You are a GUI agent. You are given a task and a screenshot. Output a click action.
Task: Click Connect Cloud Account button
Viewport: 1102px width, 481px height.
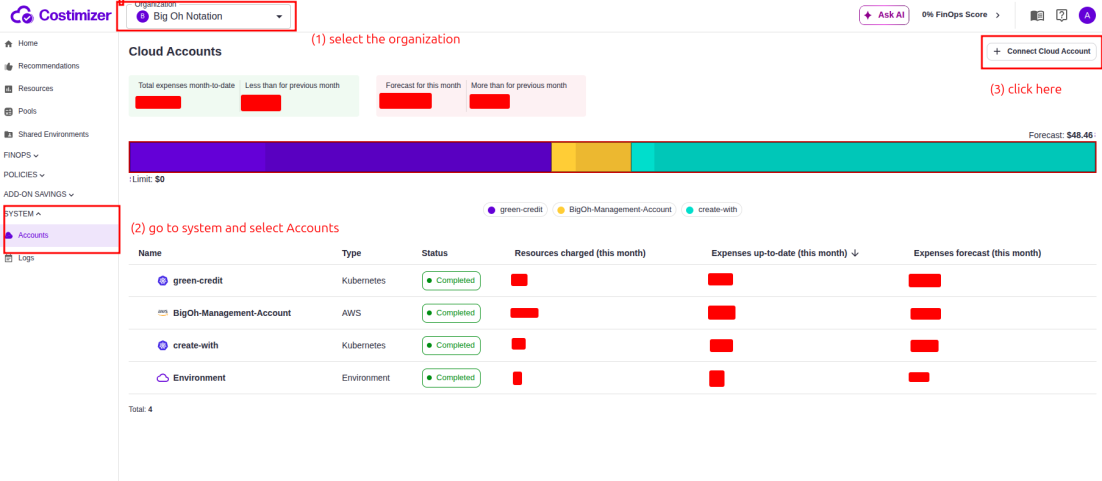coord(1042,51)
